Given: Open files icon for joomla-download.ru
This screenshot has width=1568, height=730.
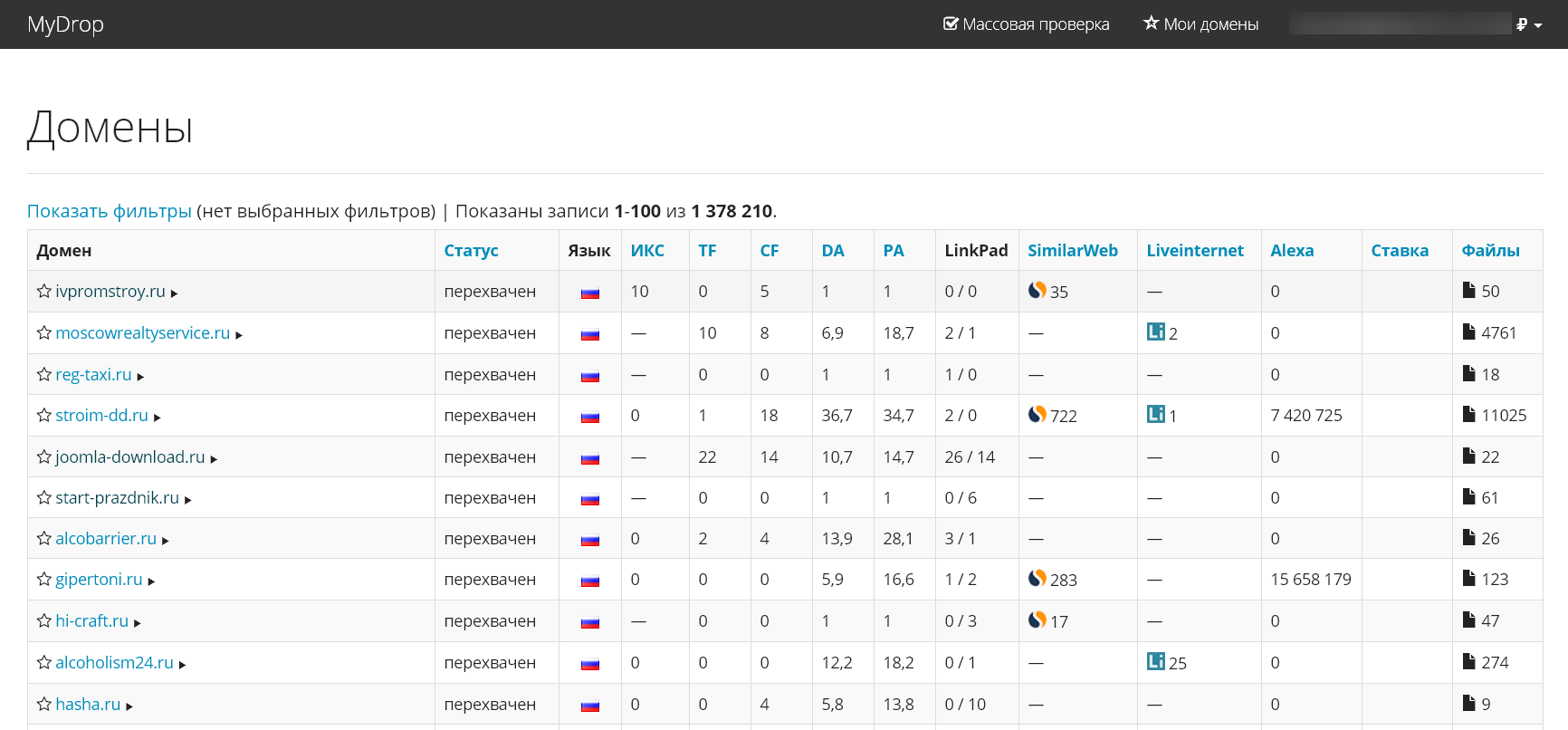Looking at the screenshot, I should click(x=1469, y=456).
